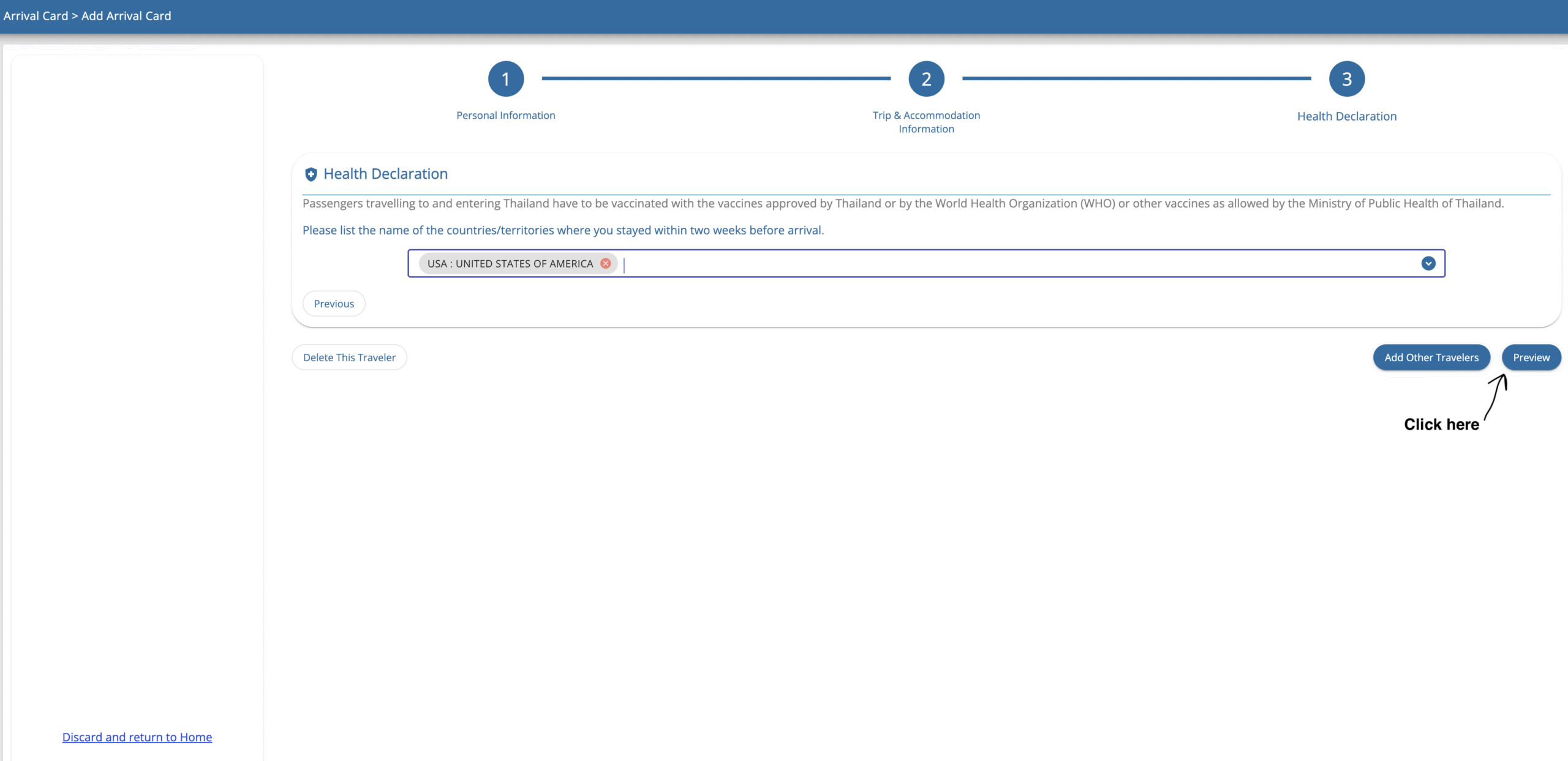Viewport: 1568px width, 761px height.
Task: Click the Arrival Card breadcrumb
Action: tap(36, 16)
